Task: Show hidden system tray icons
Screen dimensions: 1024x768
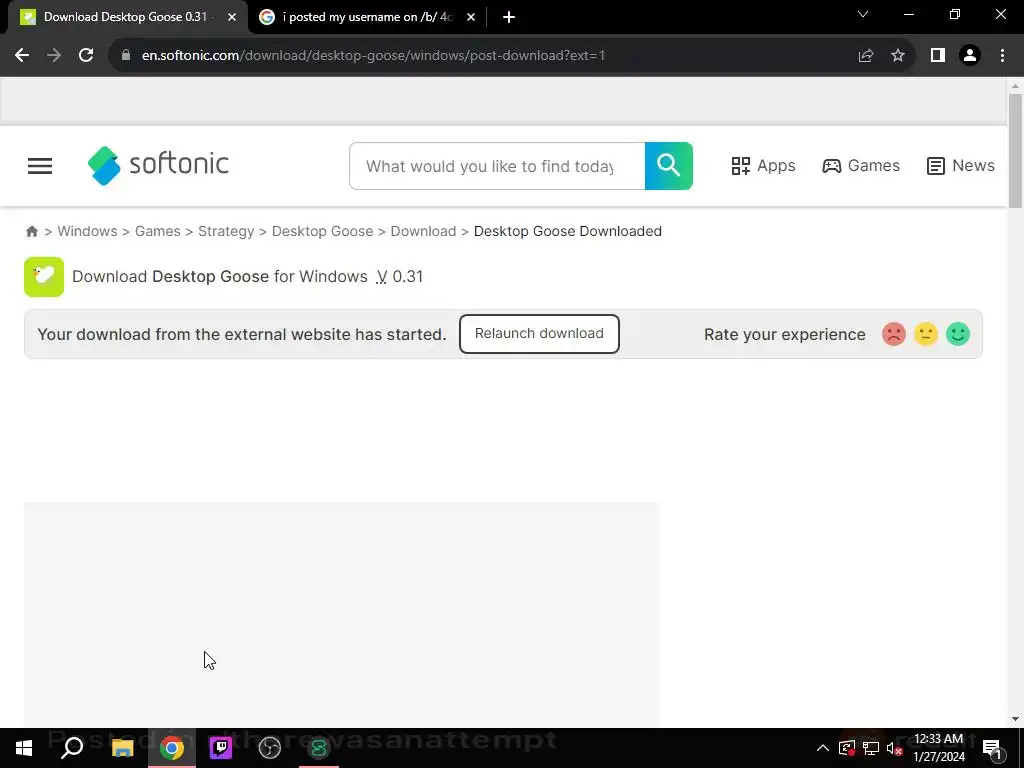Action: click(x=823, y=748)
